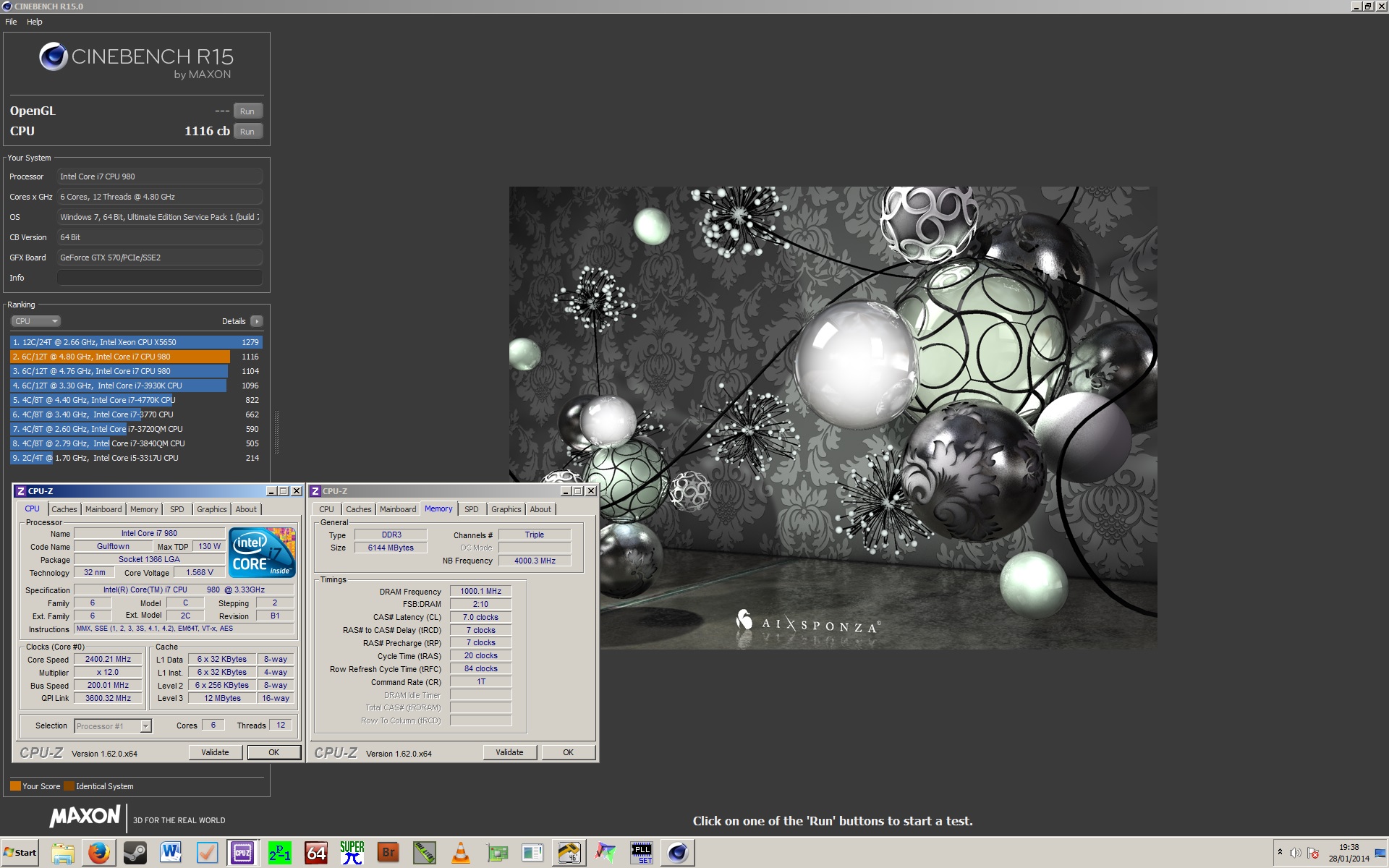Open the PLL SET taskbar icon
Image resolution: width=1389 pixels, height=868 pixels.
(642, 853)
